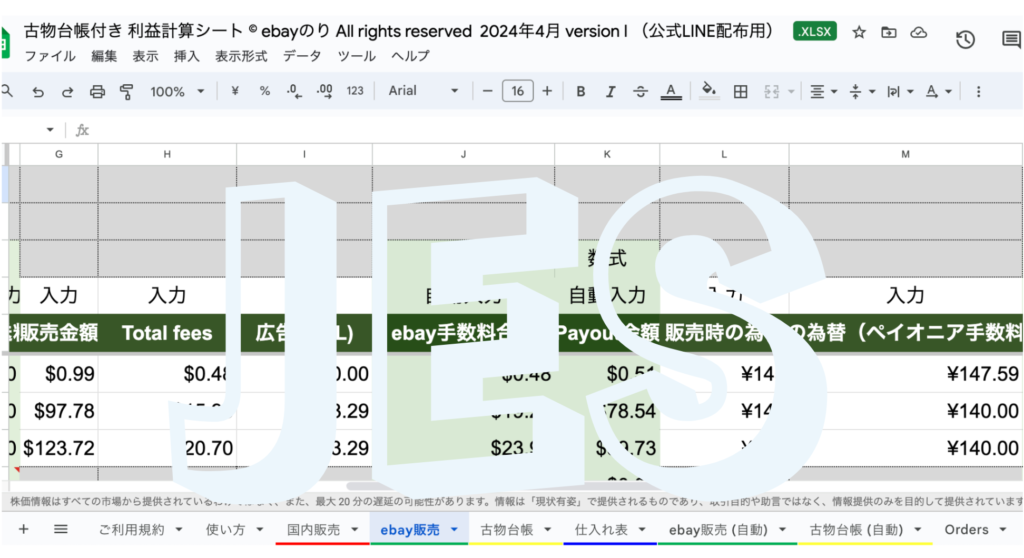Select column M header
This screenshot has height=558, width=1024.
click(x=905, y=154)
